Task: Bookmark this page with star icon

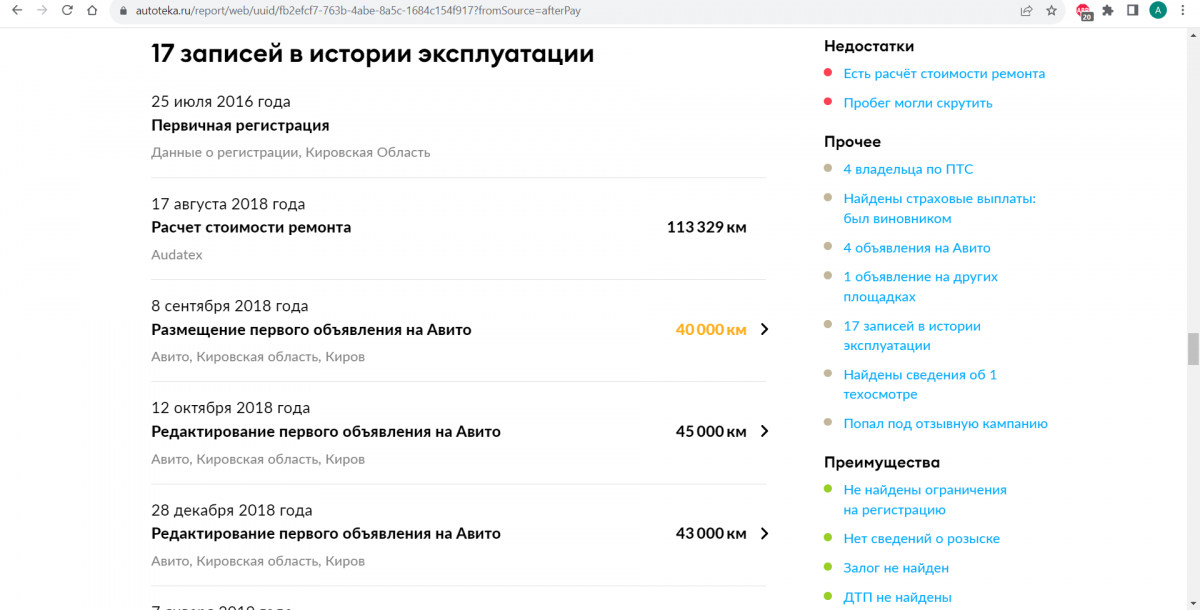Action: (1051, 11)
